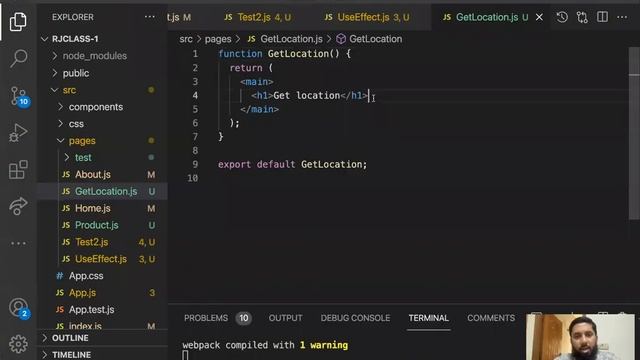640x360 pixels.
Task: Switch to the UseEffect.js editor tab
Action: pos(367,17)
